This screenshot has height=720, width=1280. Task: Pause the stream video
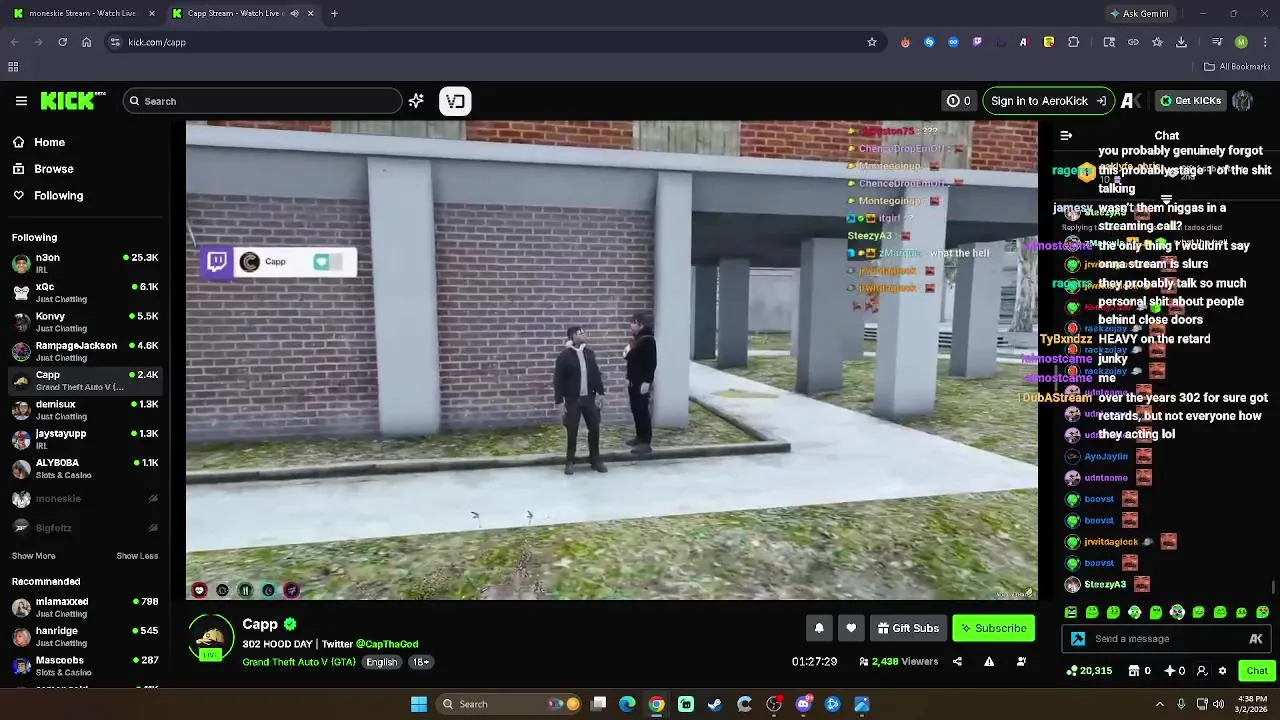click(245, 590)
